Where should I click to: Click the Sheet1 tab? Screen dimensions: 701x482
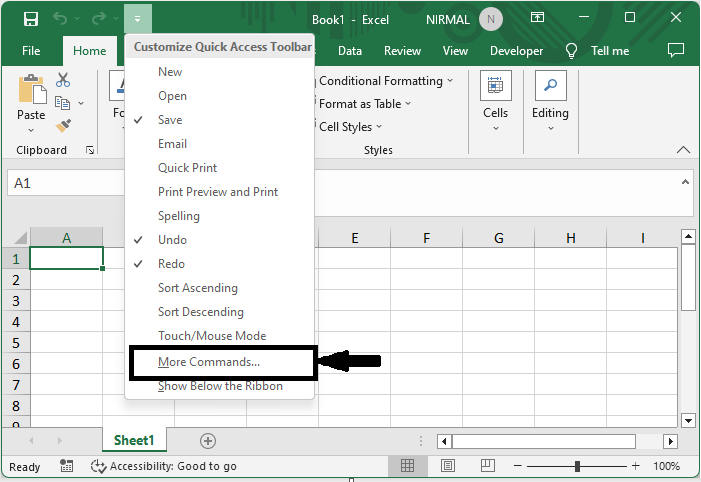coord(134,440)
